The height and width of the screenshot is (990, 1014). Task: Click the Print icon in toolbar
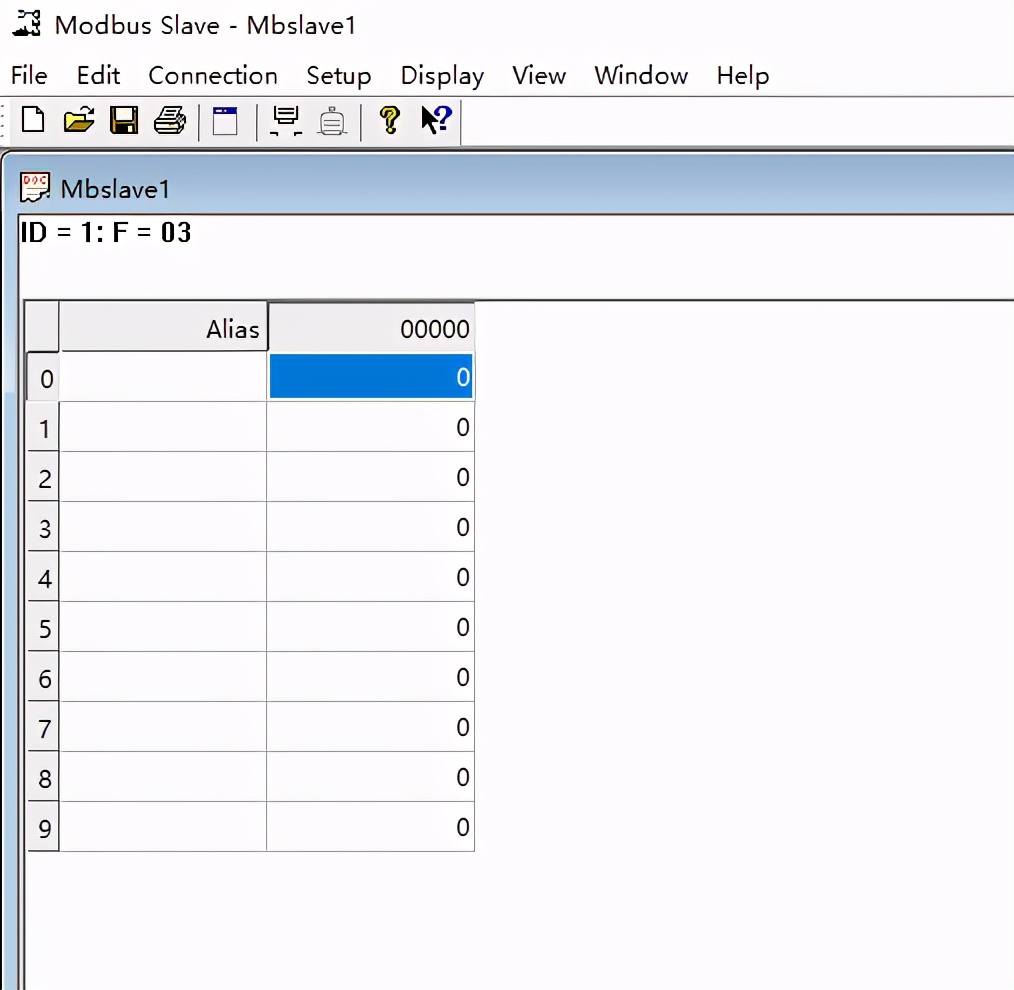[169, 121]
